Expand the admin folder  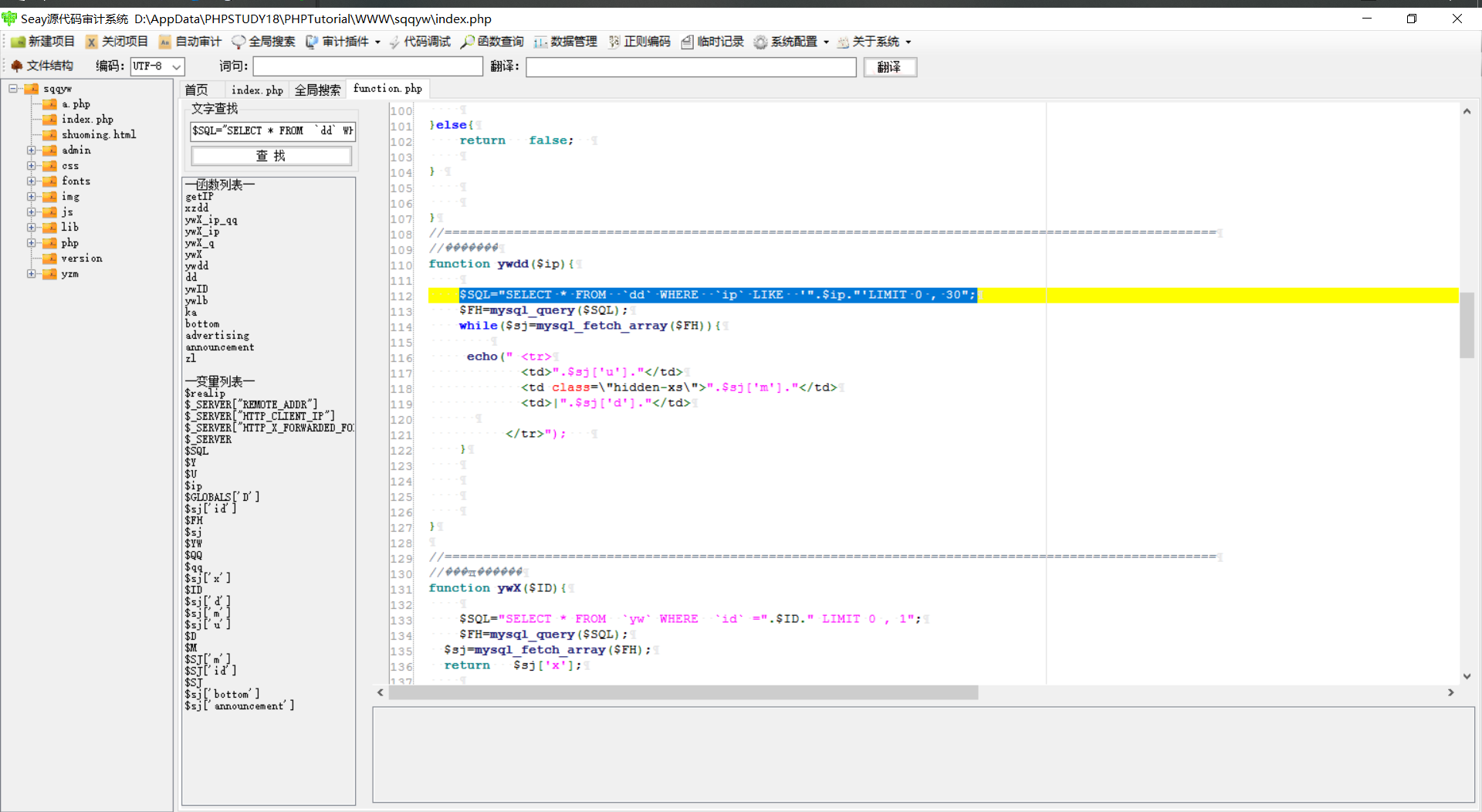coord(32,151)
